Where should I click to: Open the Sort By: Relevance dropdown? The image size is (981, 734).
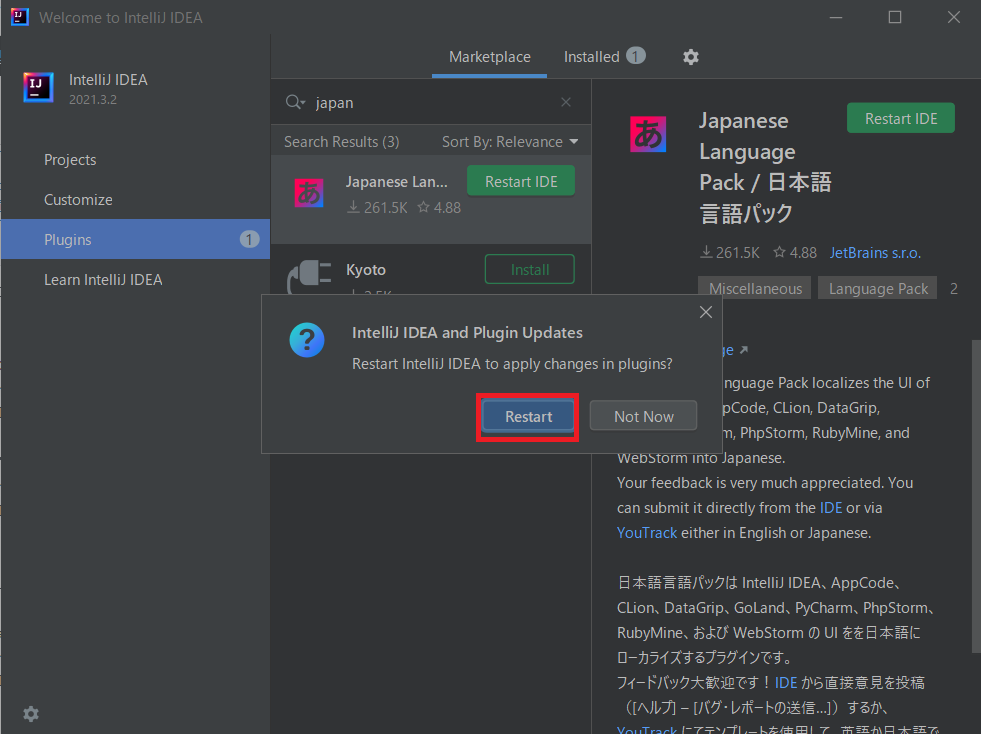pyautogui.click(x=509, y=142)
